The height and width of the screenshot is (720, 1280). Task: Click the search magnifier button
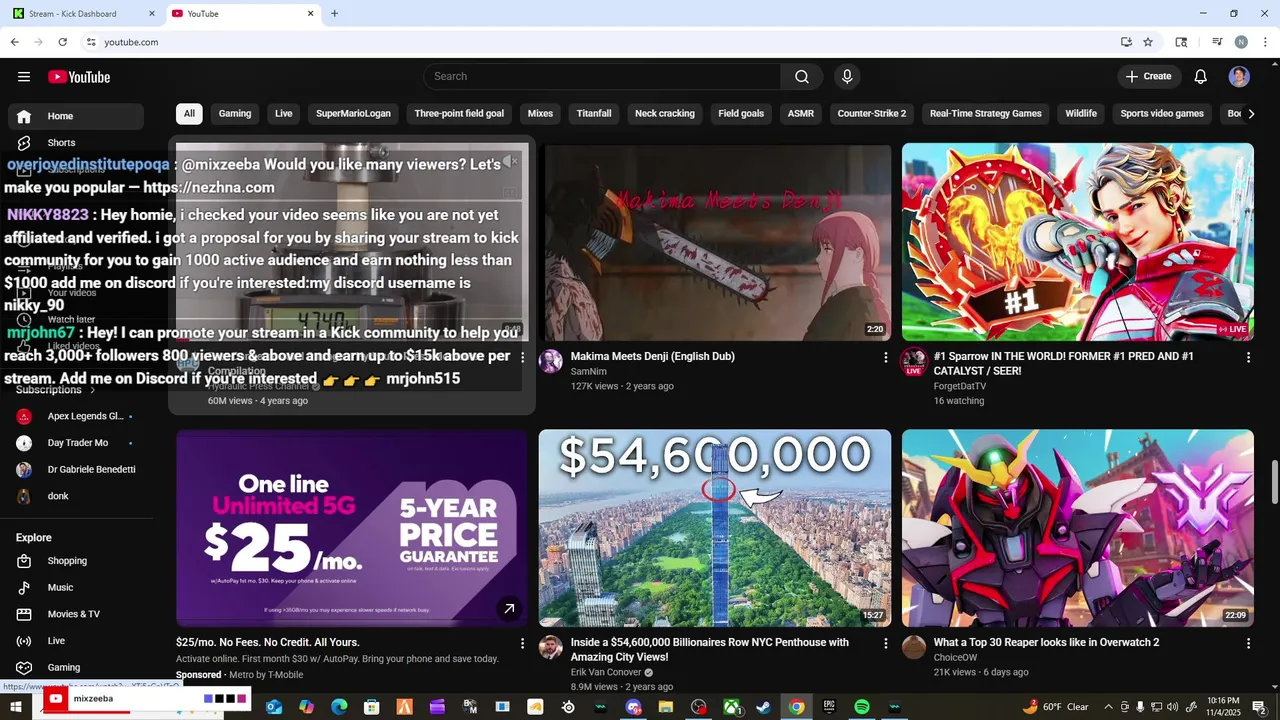point(802,77)
